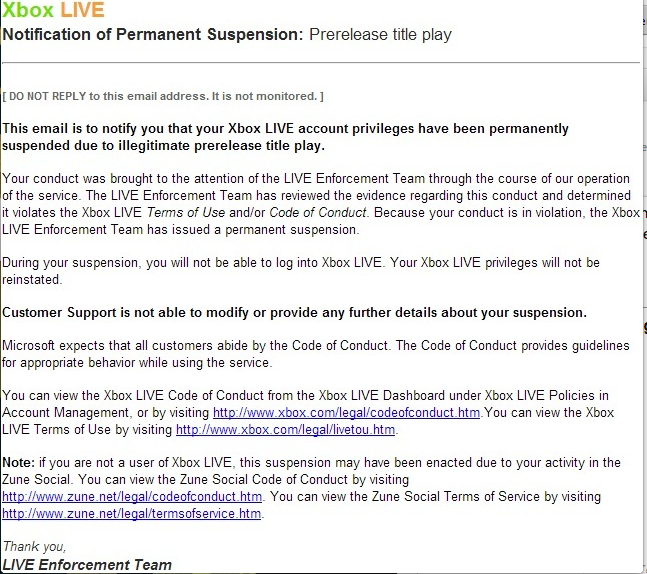Click the "Notification of Permanent Suspension" heading
The width and height of the screenshot is (647, 574).
point(152,35)
